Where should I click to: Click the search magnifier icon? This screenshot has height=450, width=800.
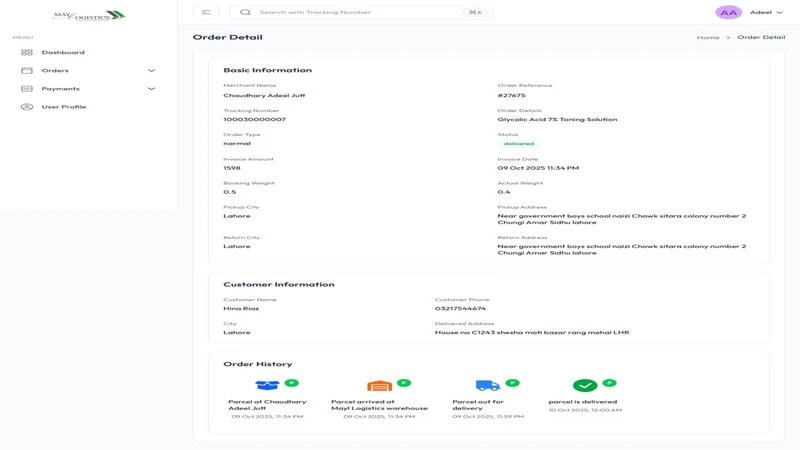(x=245, y=12)
